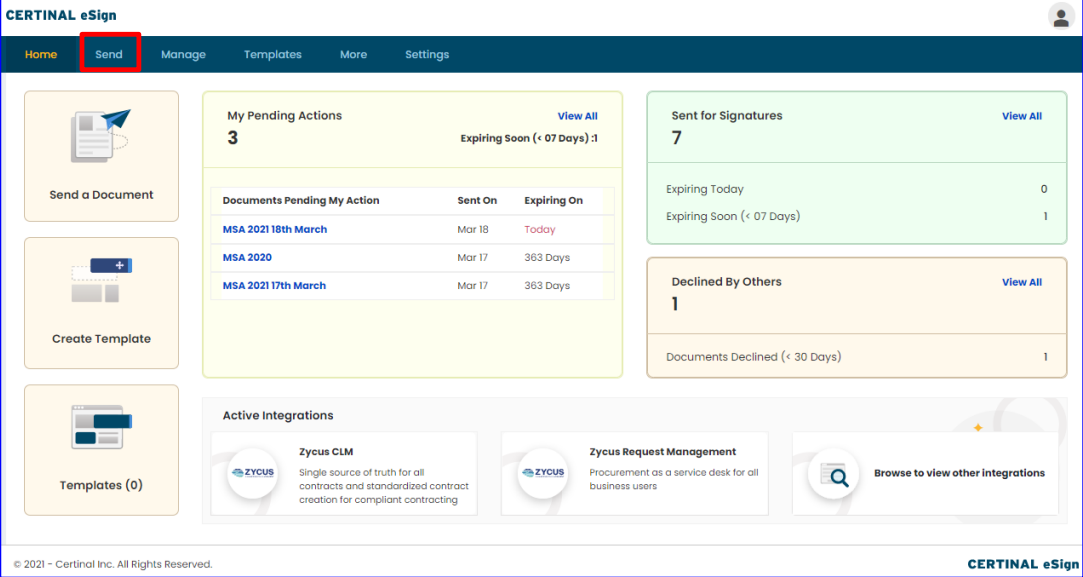View all Sent for Signatures
The width and height of the screenshot is (1083, 577).
1021,116
